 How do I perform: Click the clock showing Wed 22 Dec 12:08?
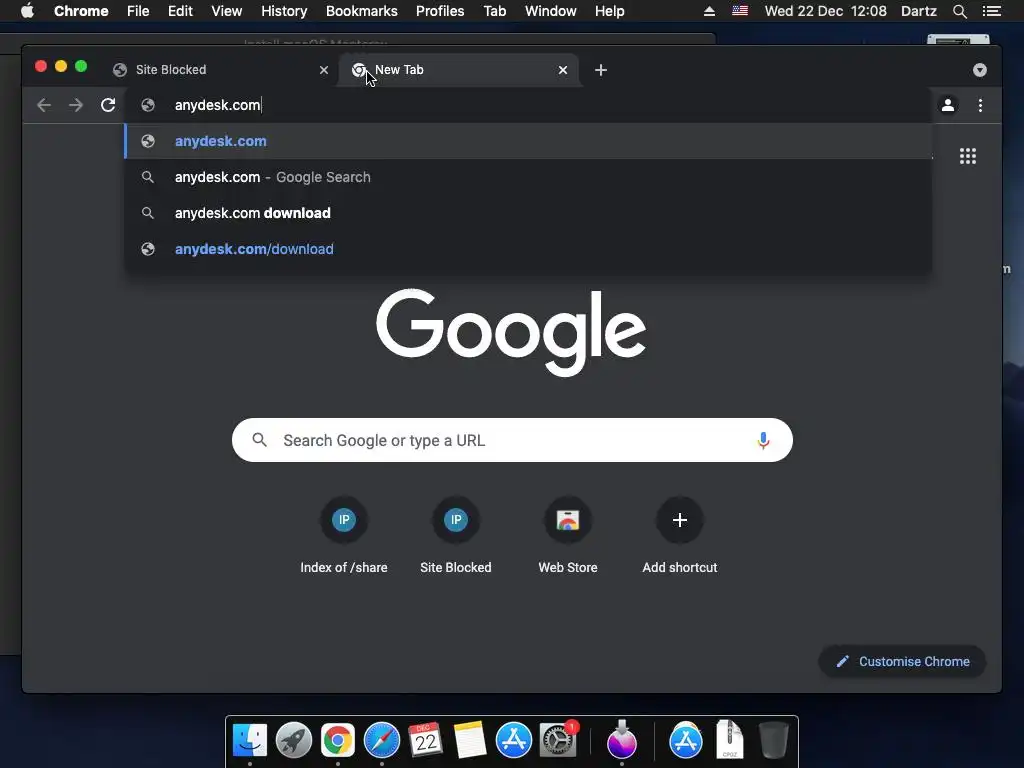[x=825, y=11]
